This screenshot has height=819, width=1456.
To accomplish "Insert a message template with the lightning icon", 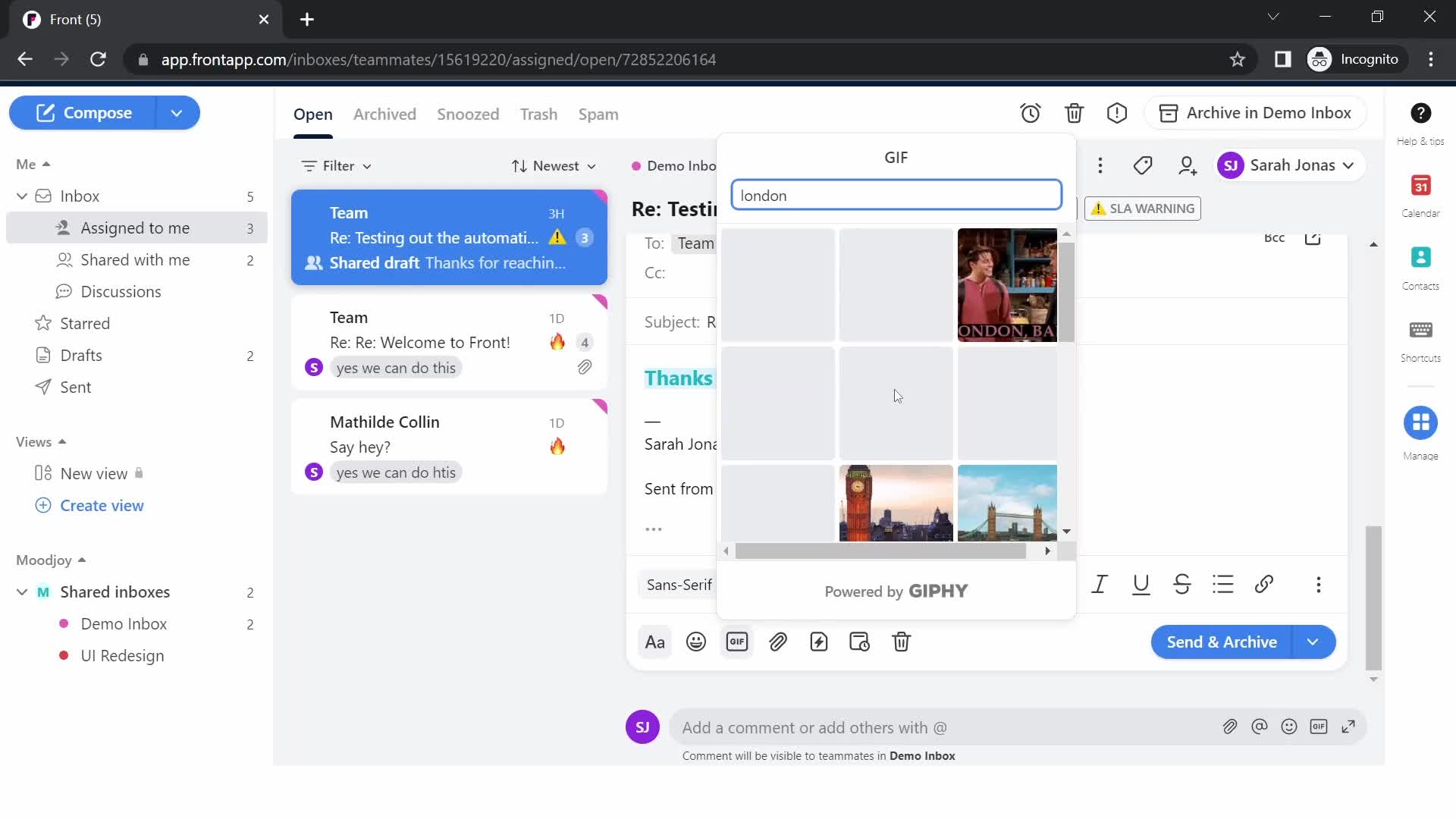I will coord(819,642).
